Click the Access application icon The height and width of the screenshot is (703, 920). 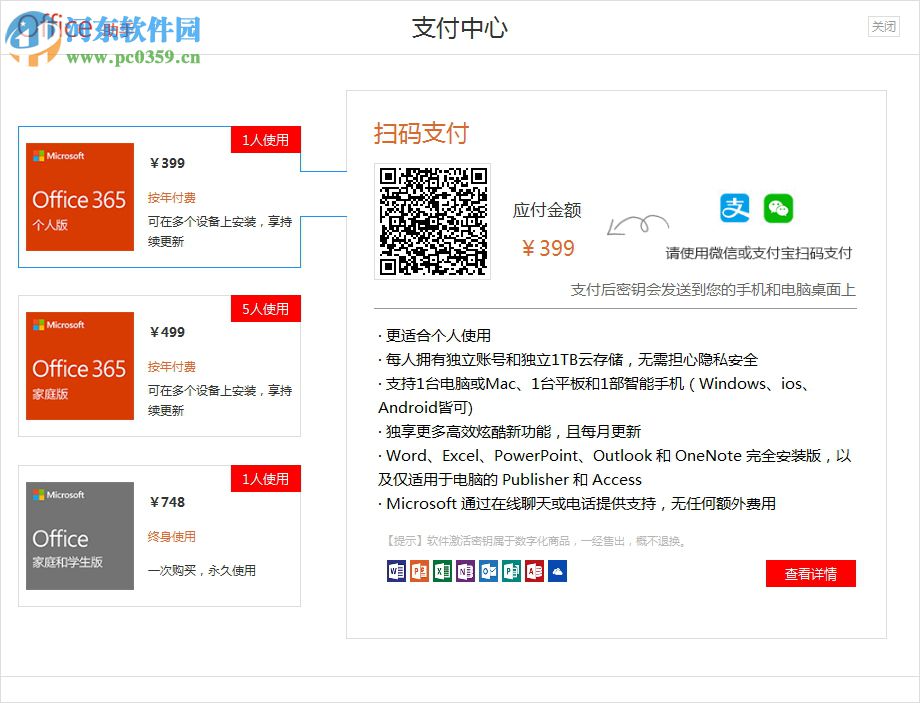535,571
